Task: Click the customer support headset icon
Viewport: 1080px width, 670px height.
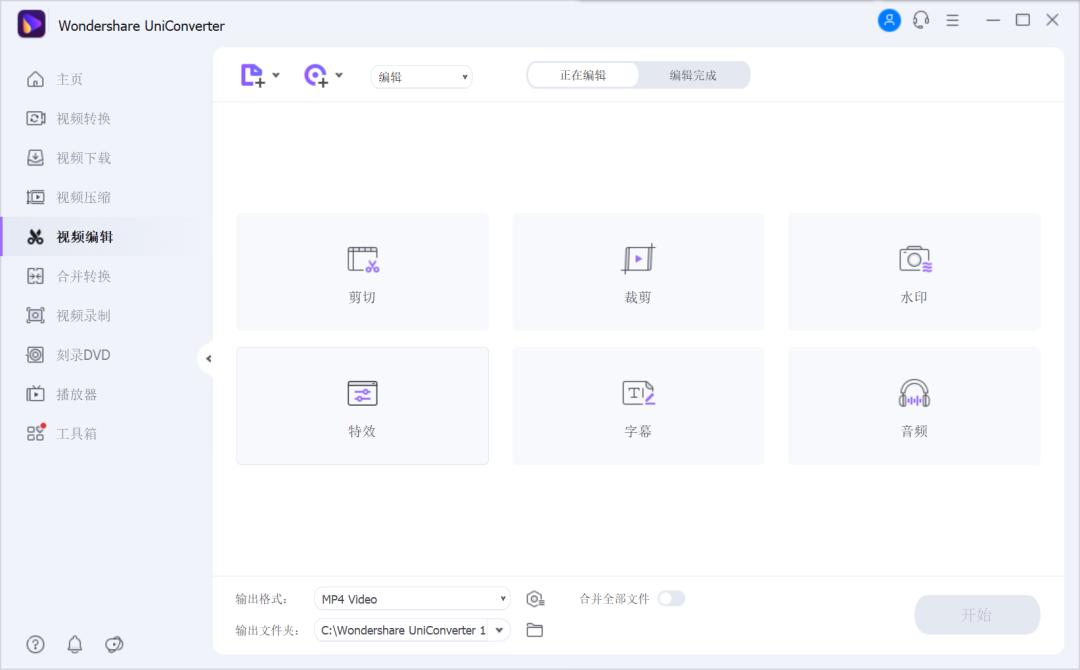Action: tap(921, 20)
